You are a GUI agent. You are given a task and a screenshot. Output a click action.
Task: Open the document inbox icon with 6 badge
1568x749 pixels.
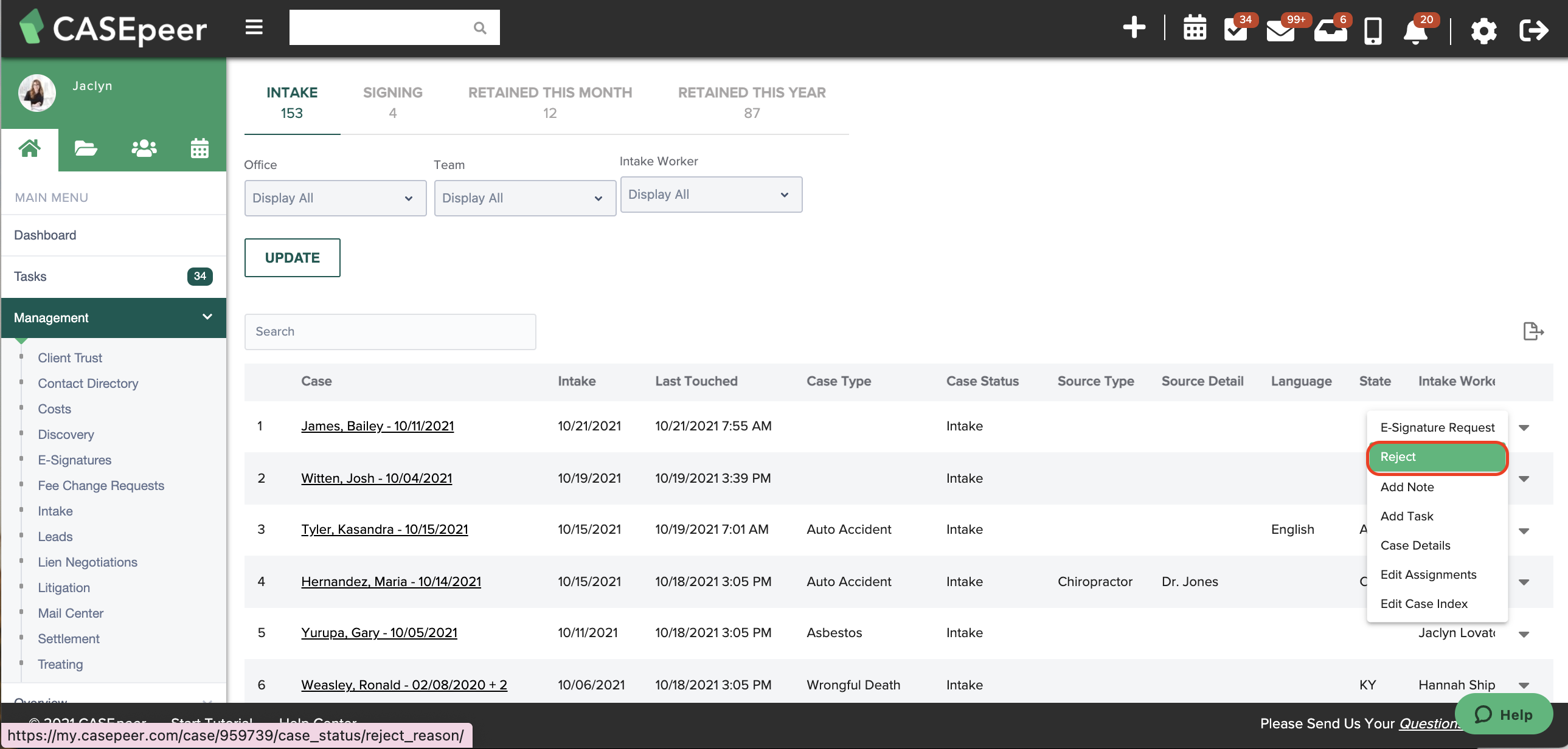point(1331,31)
